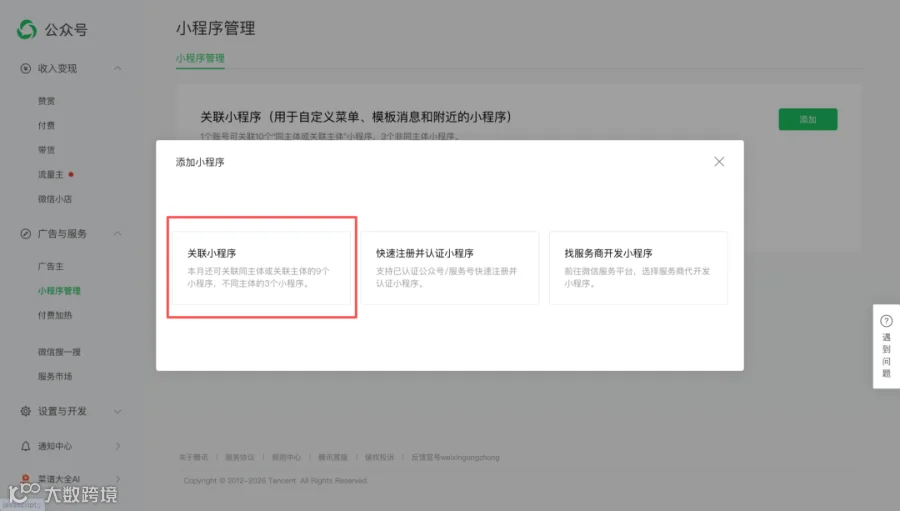Expand the 通知中心 arrow

click(118, 446)
